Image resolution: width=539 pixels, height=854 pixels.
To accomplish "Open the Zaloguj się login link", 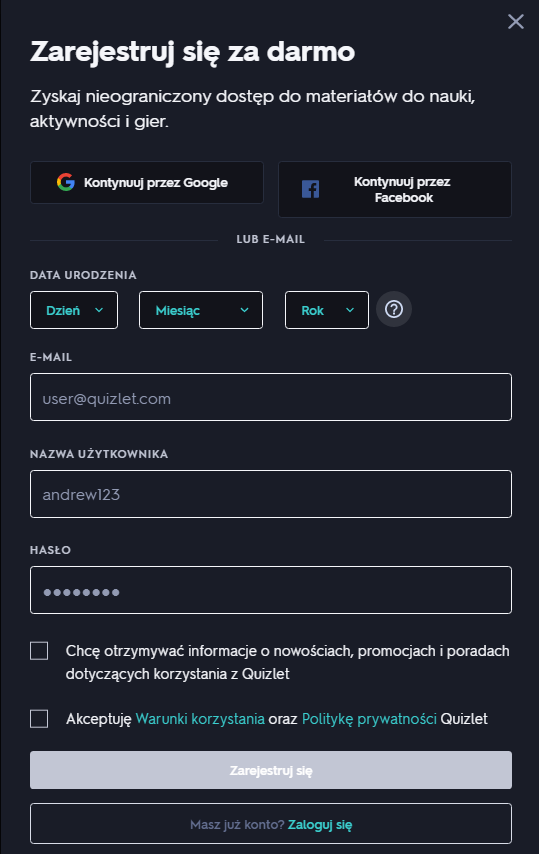I will 320,825.
